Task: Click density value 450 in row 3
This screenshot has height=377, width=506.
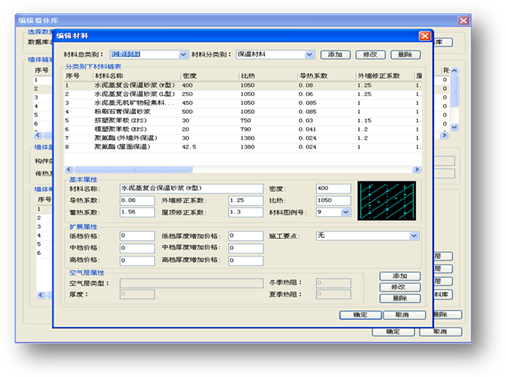Action: tap(188, 103)
